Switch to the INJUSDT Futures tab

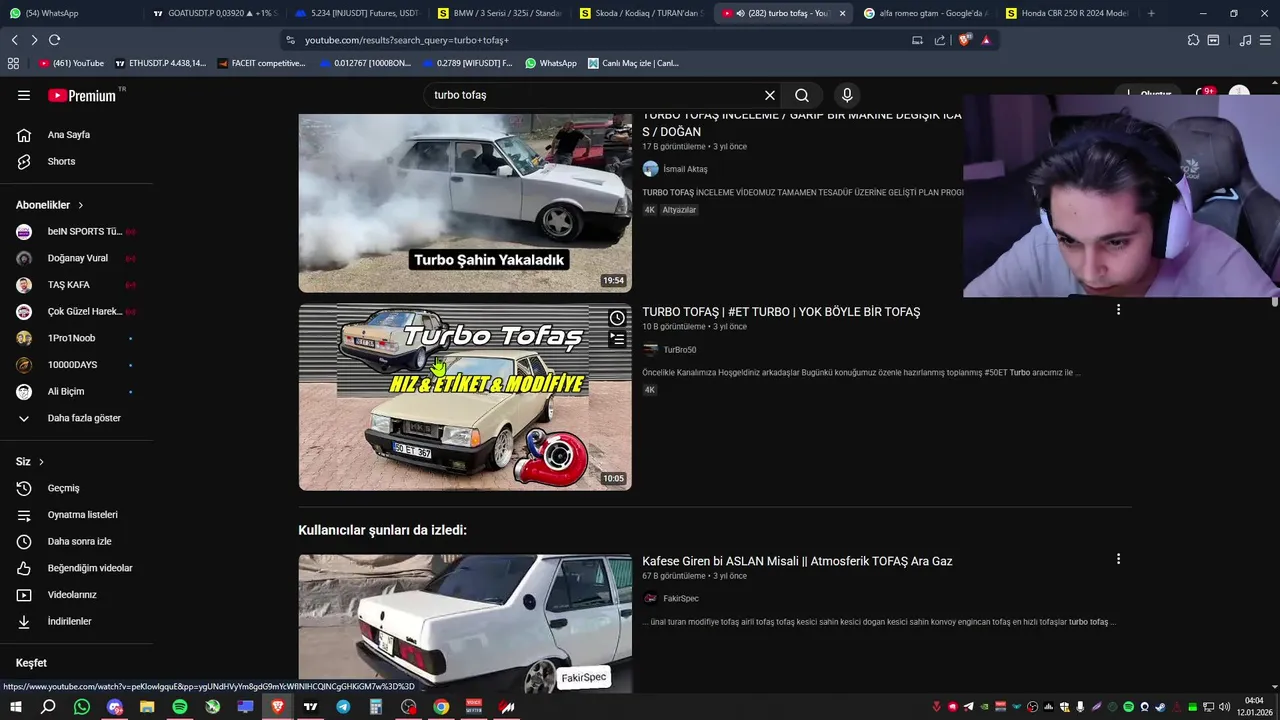356,13
